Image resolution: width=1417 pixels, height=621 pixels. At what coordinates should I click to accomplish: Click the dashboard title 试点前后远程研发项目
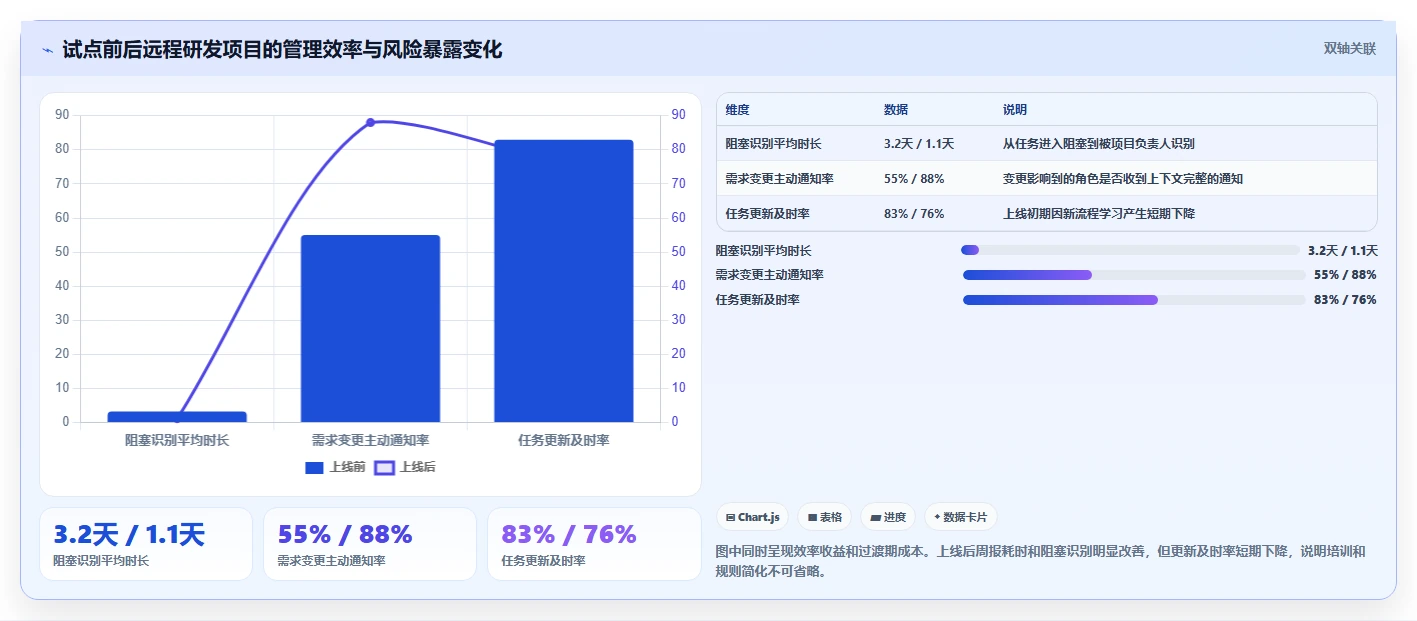click(282, 49)
